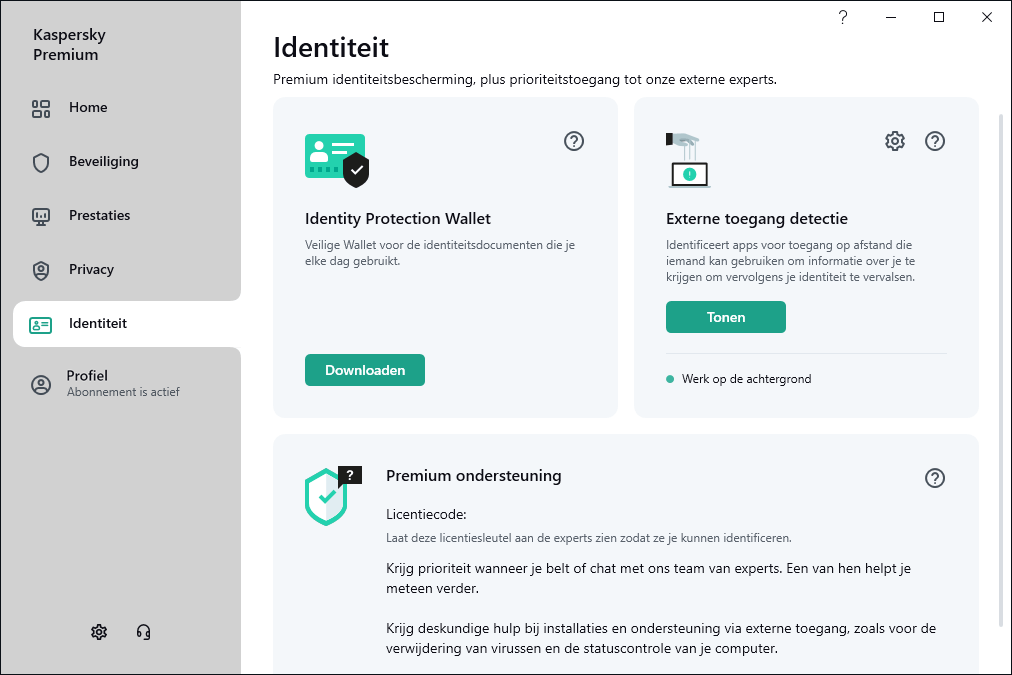1012x675 pixels.
Task: Open settings gear for Externe toegang detectie
Action: pyautogui.click(x=895, y=141)
